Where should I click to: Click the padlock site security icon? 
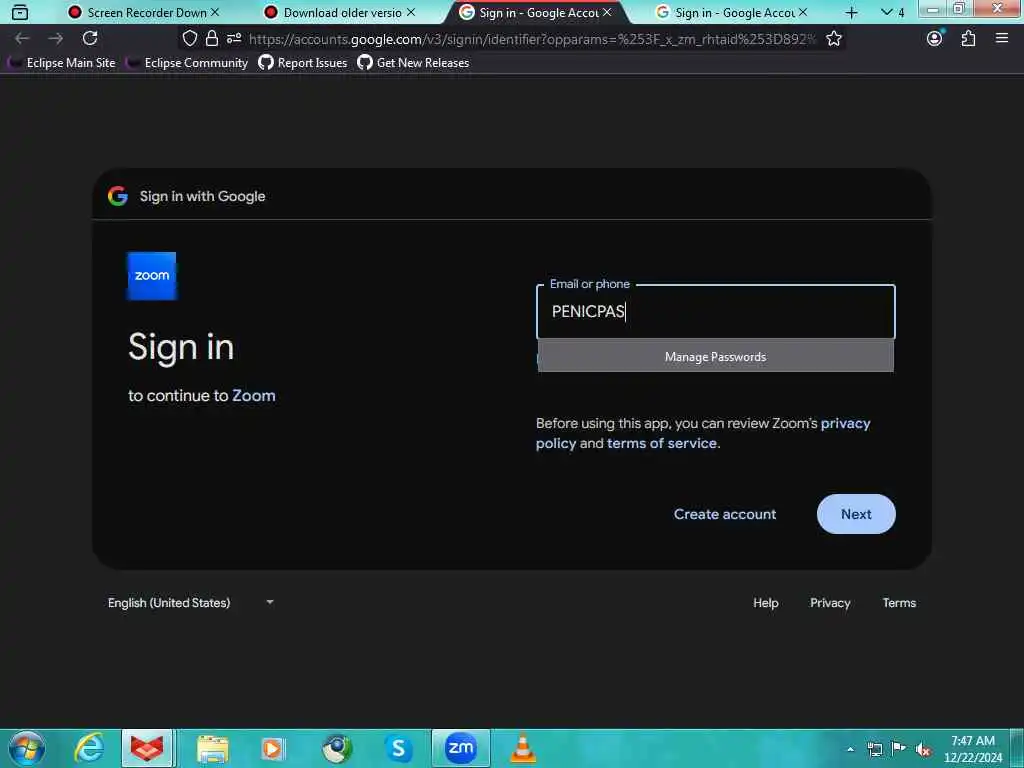212,39
